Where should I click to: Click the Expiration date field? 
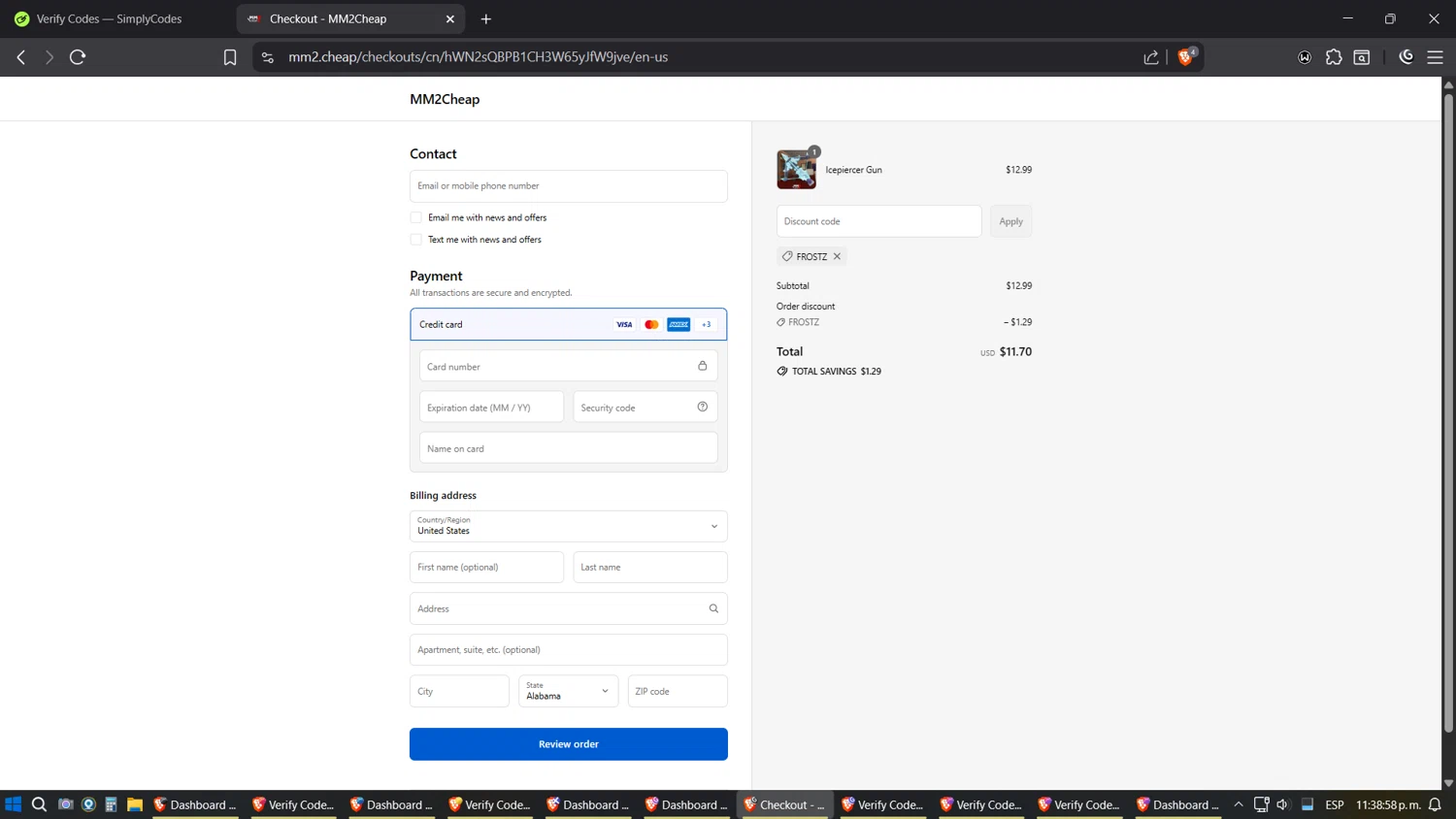coord(491,408)
